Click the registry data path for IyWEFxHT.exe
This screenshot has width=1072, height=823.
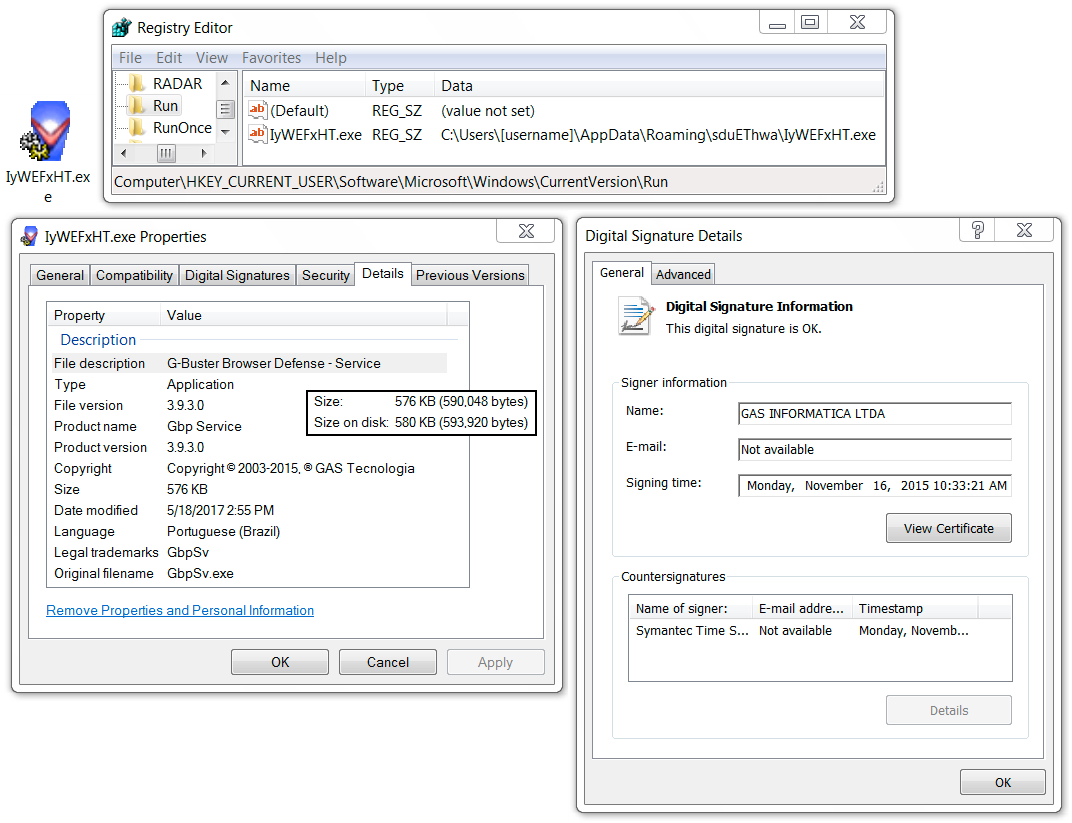click(658, 135)
